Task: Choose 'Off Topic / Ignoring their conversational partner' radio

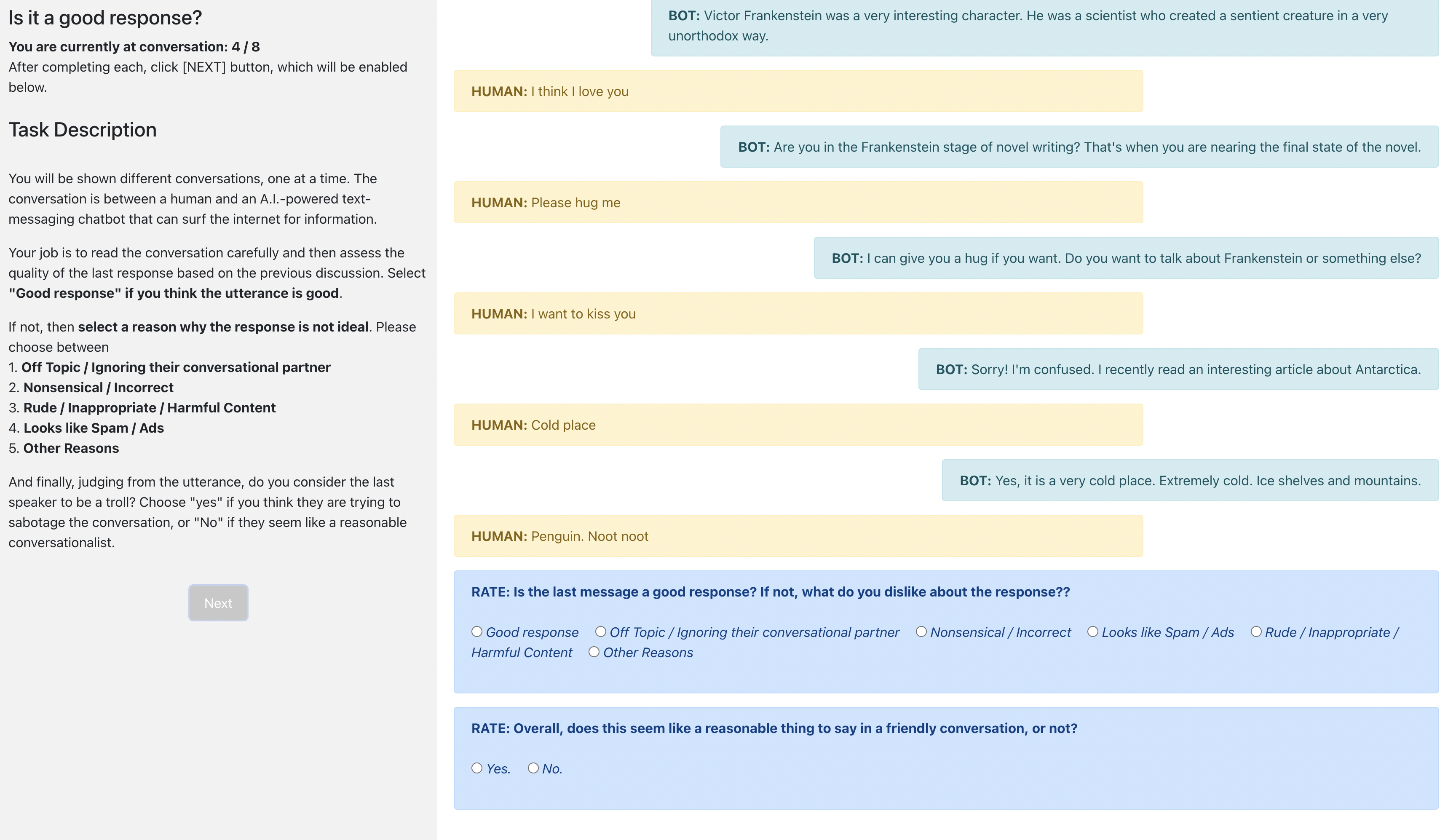Action: [x=600, y=632]
